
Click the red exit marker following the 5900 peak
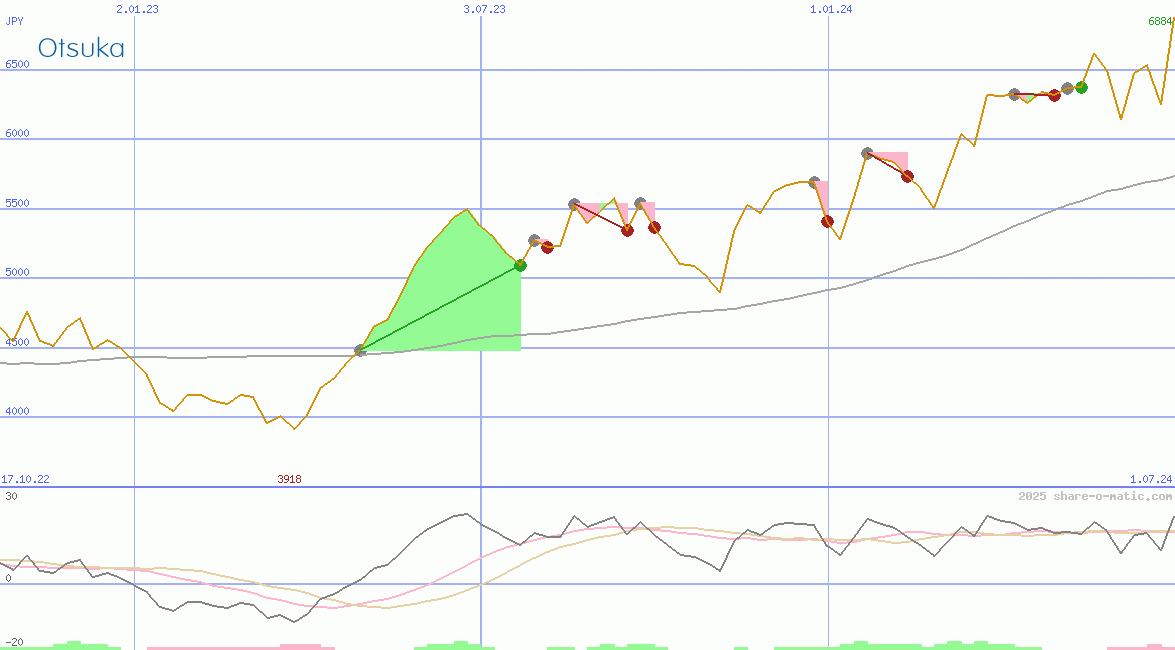(907, 176)
